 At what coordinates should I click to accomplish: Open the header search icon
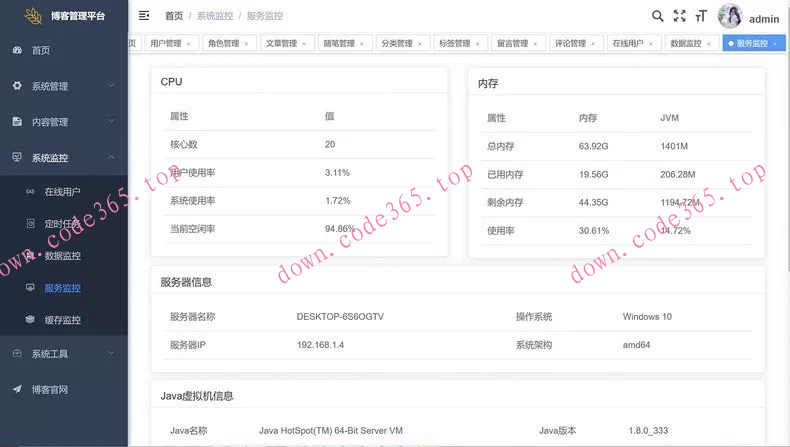point(657,16)
